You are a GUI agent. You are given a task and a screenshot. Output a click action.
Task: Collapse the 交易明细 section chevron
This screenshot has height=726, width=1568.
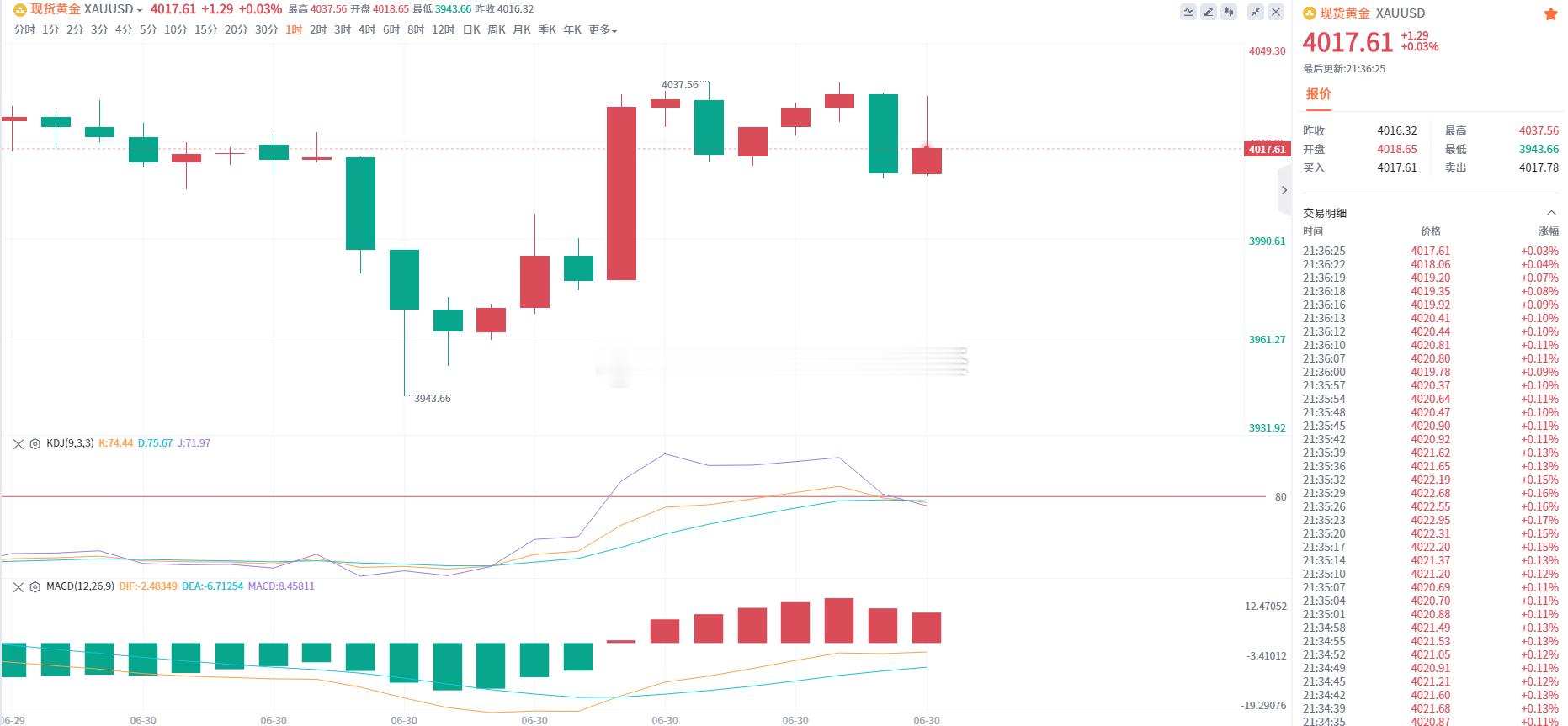coord(1551,213)
